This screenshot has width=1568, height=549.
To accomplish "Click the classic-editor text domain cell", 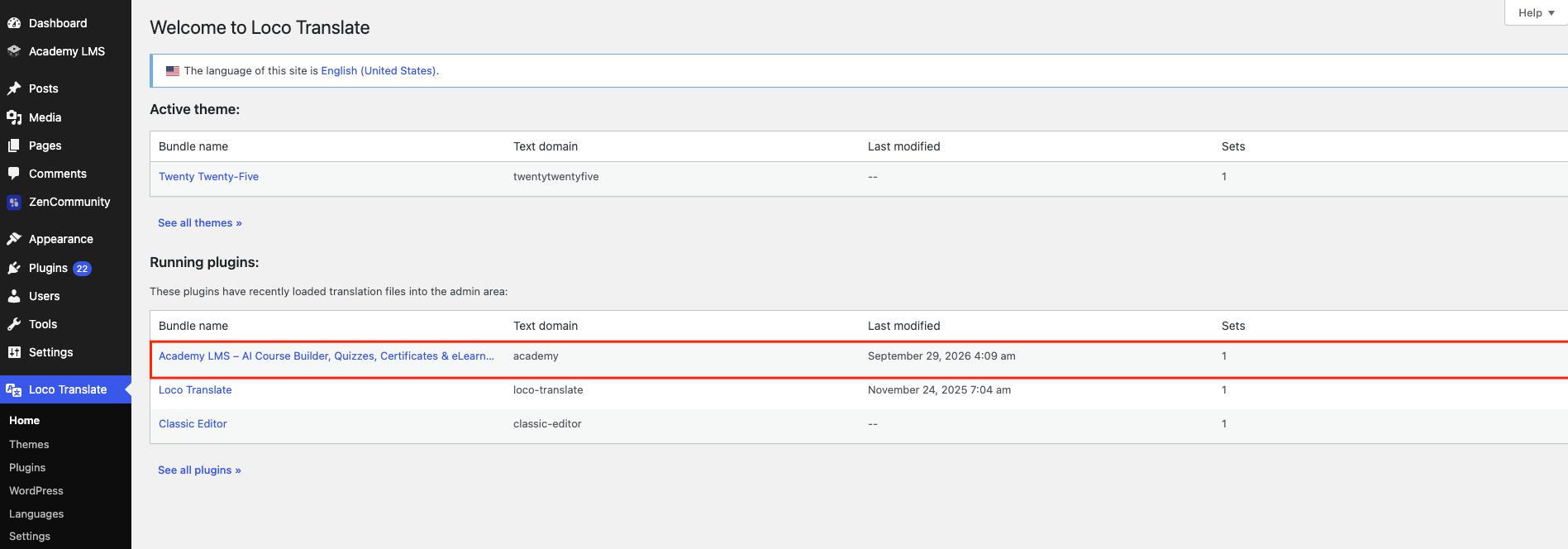I will [x=547, y=424].
